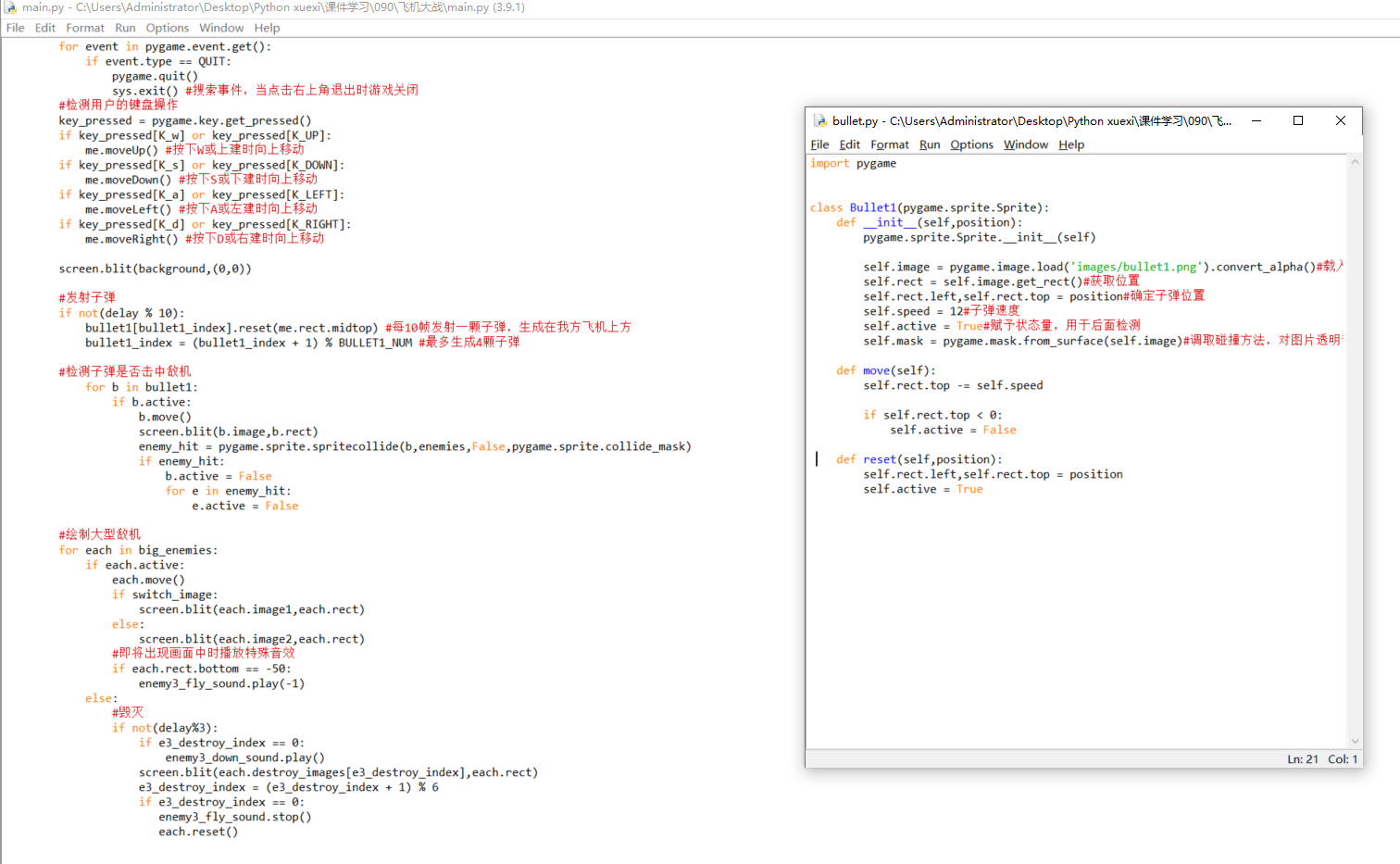
Task: Click 'for each in big_enemies:' line
Action: pos(138,550)
